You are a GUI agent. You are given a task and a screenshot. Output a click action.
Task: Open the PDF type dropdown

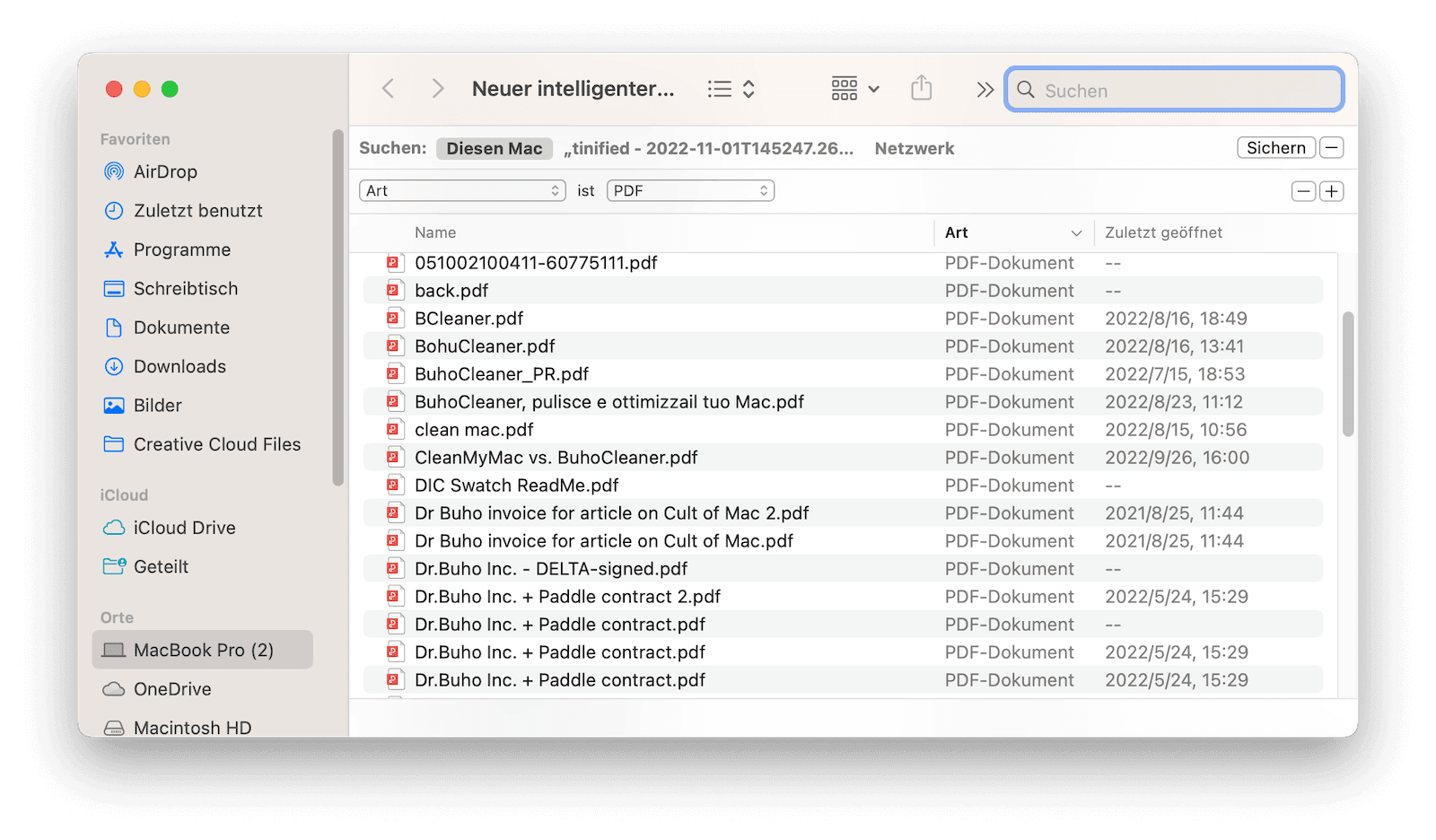(x=690, y=190)
